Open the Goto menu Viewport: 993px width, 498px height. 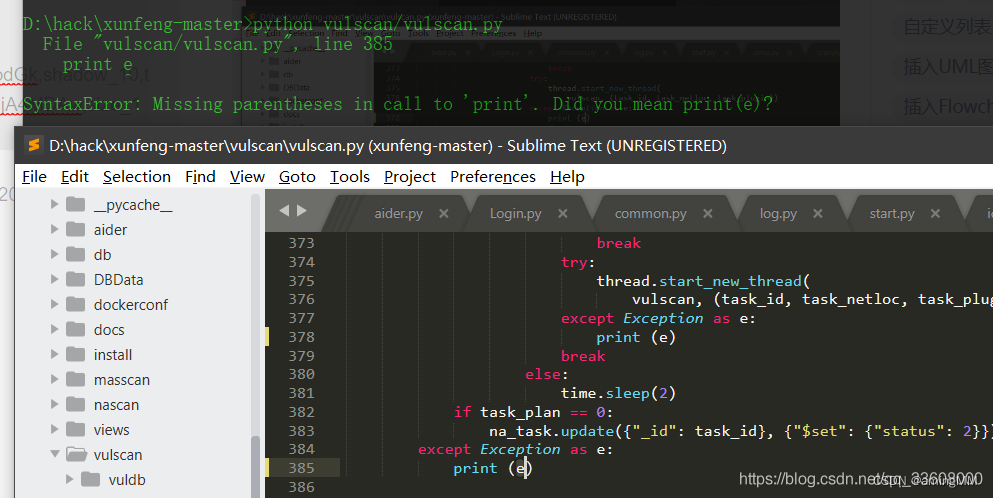[x=297, y=177]
